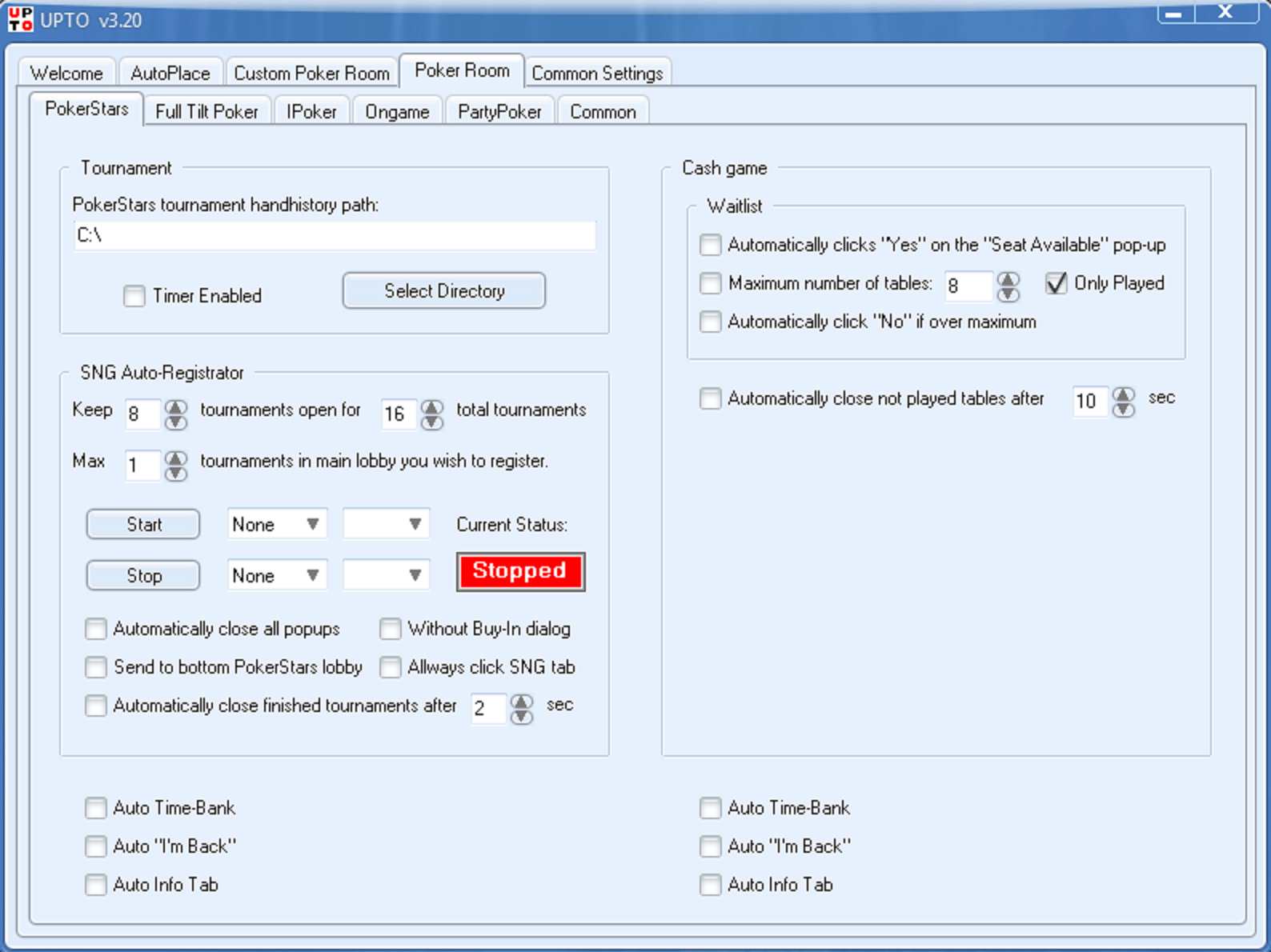Image resolution: width=1271 pixels, height=952 pixels.
Task: Open the empty dropdown beside Start row
Action: coord(386,524)
